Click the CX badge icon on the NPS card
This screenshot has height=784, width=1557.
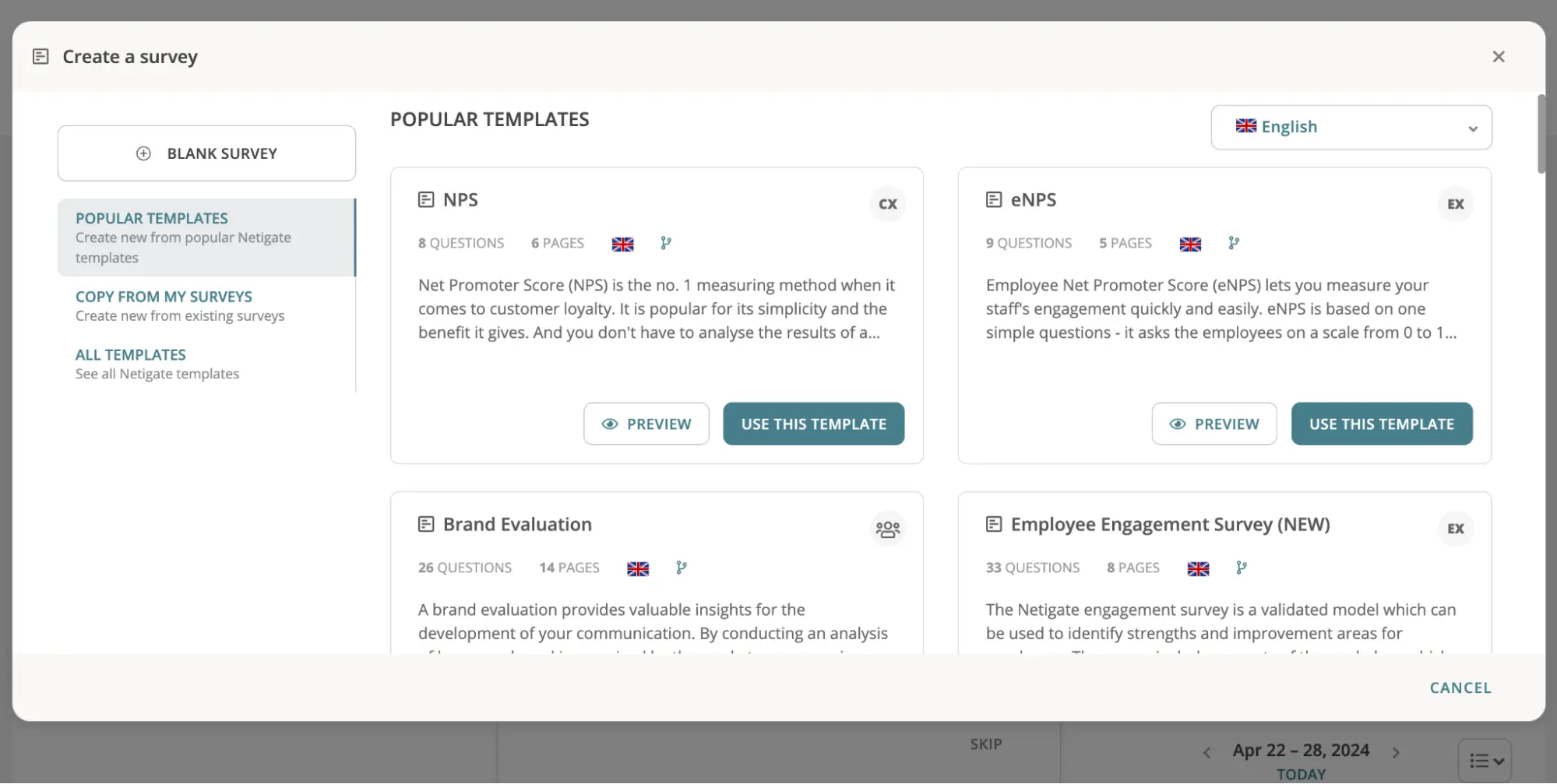[887, 204]
